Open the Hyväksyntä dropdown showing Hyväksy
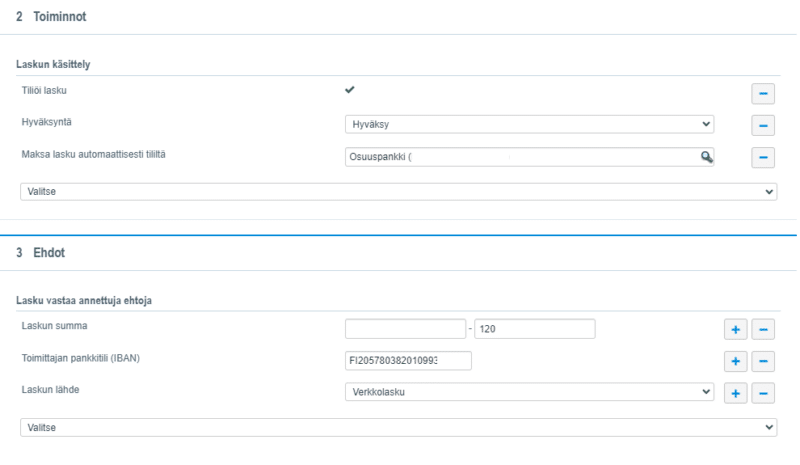This screenshot has width=800, height=465. (x=530, y=125)
